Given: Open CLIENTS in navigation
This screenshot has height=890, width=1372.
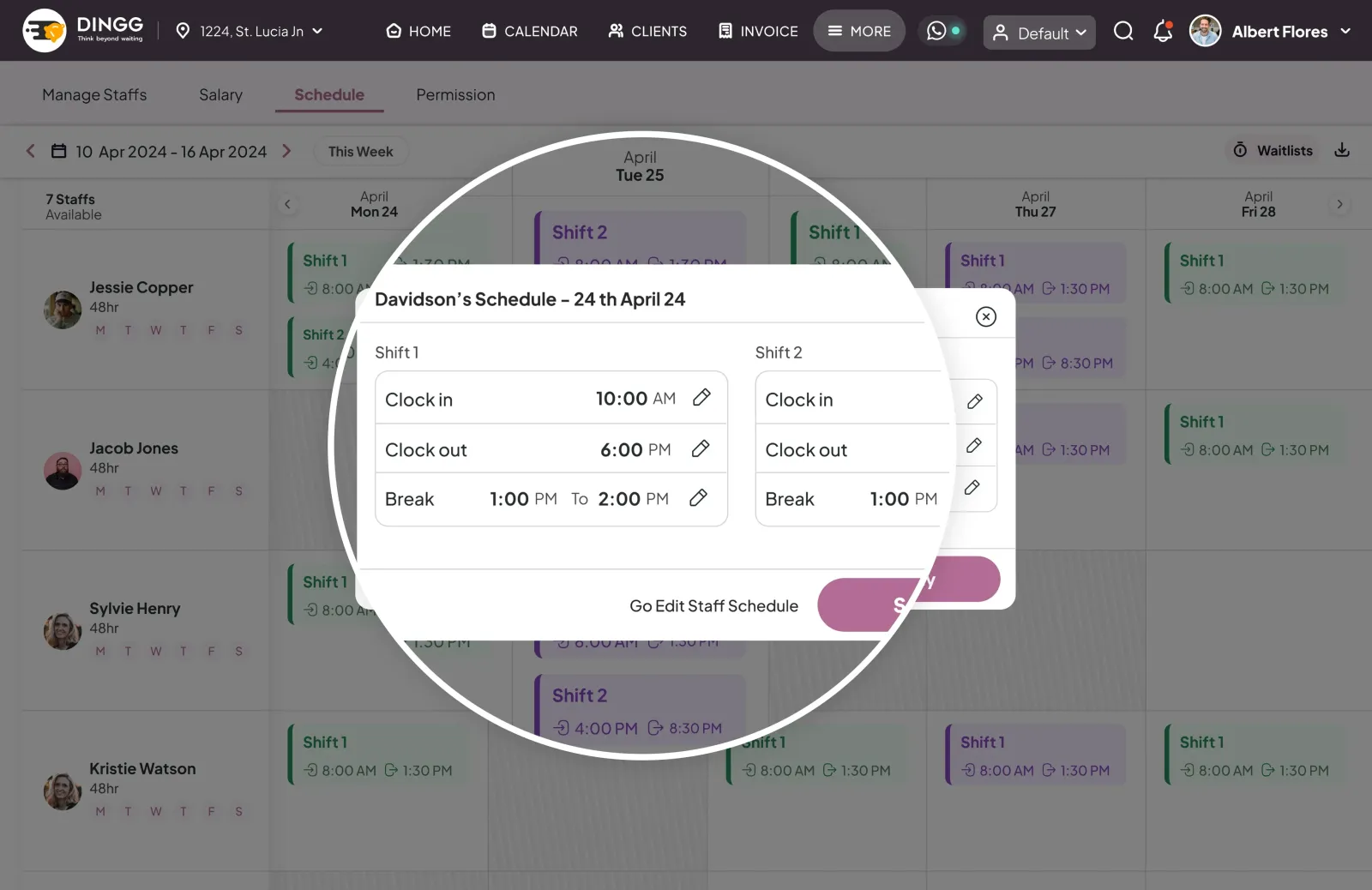Looking at the screenshot, I should click(647, 31).
